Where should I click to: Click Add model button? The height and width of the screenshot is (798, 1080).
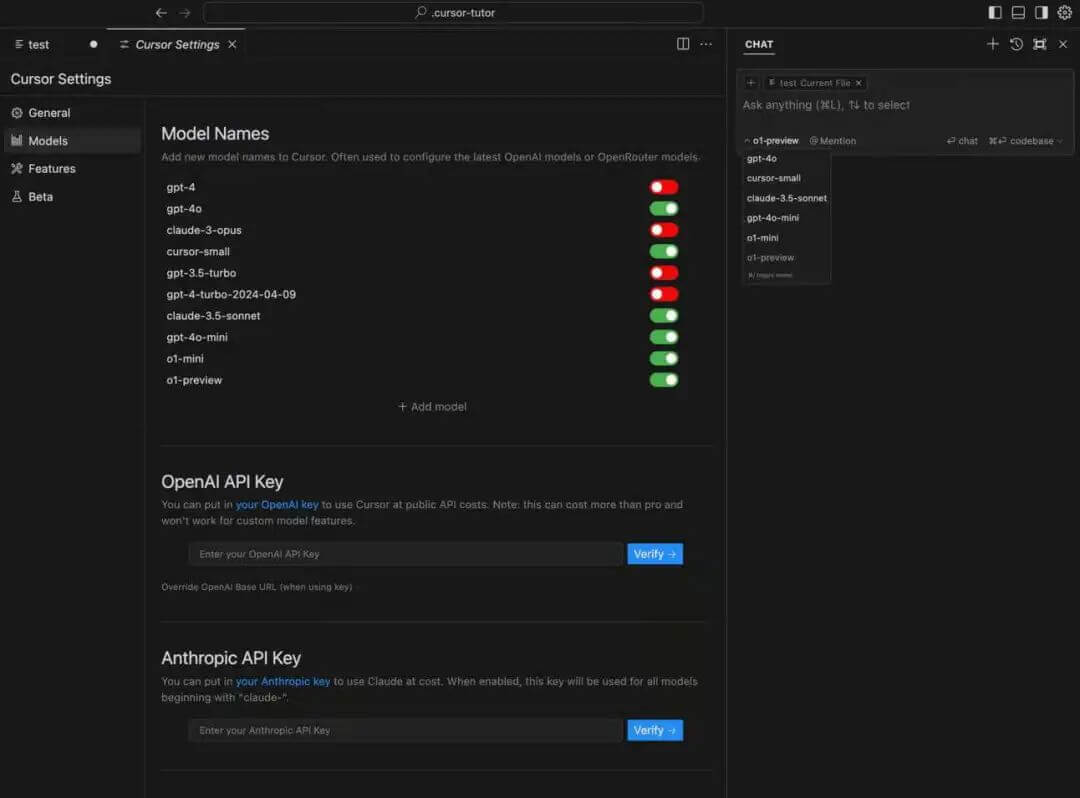pos(432,406)
